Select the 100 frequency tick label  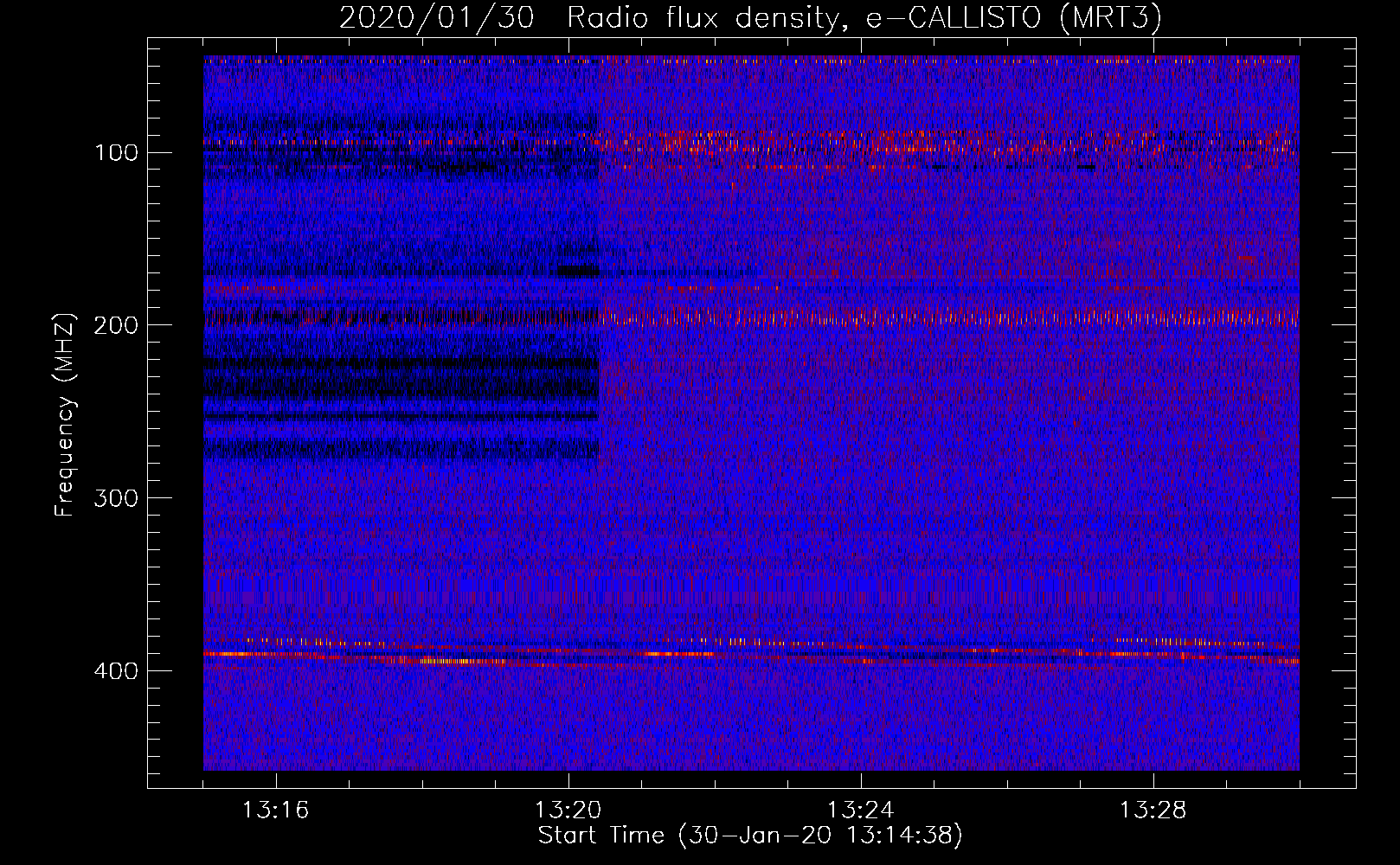[x=117, y=153]
